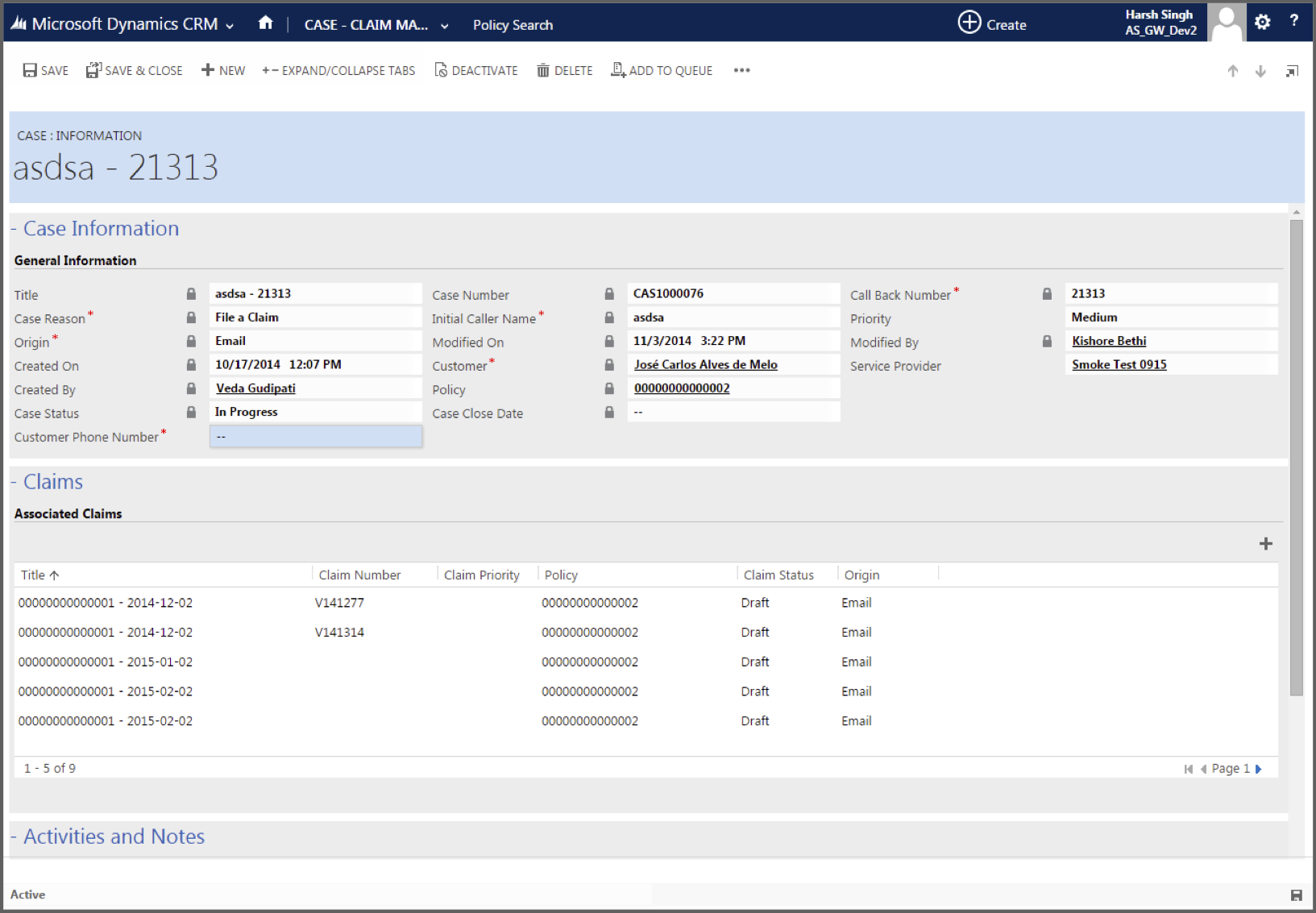Viewport: 1316px width, 913px height.
Task: Open the Veda Gudipati user link
Action: [x=255, y=388]
